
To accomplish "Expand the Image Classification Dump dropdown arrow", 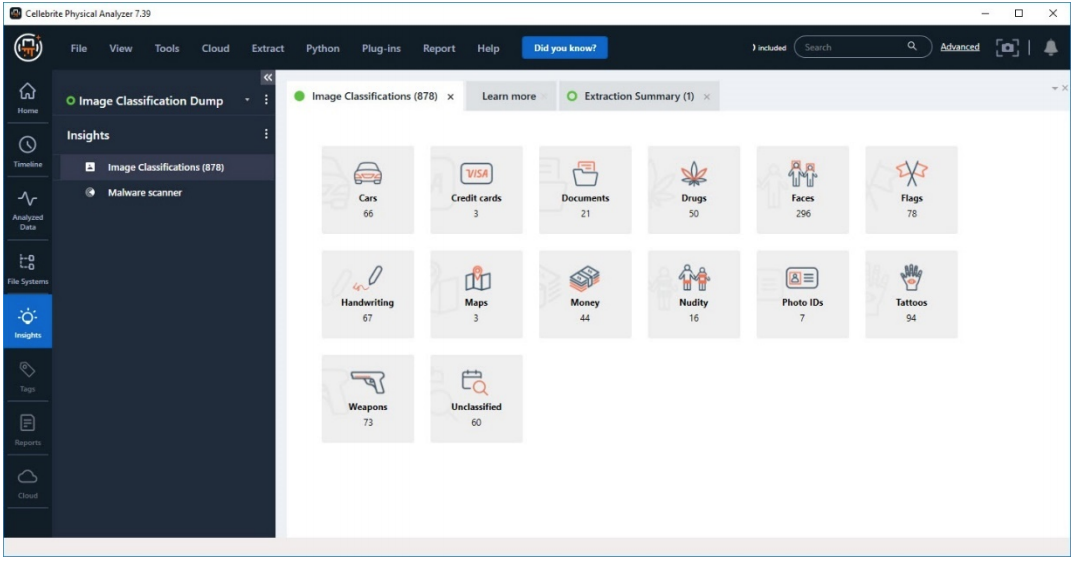I will pyautogui.click(x=247, y=100).
